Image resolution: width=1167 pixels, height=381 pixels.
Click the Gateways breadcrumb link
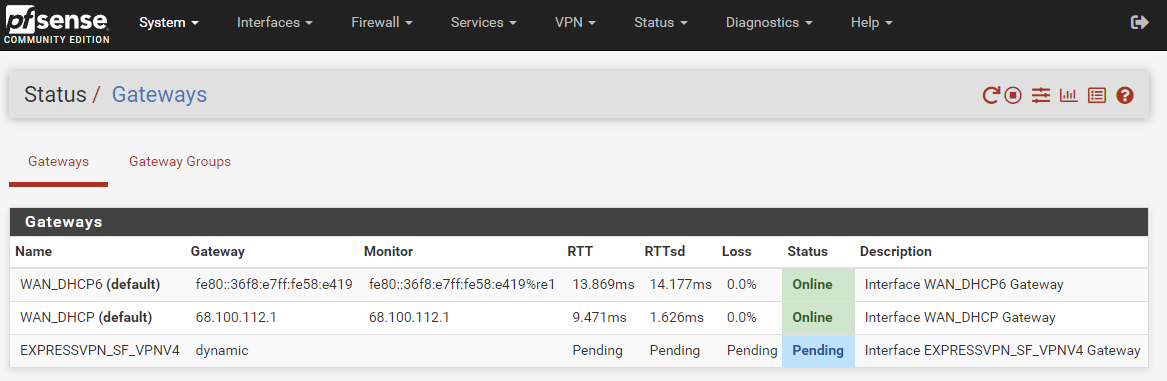pyautogui.click(x=159, y=95)
